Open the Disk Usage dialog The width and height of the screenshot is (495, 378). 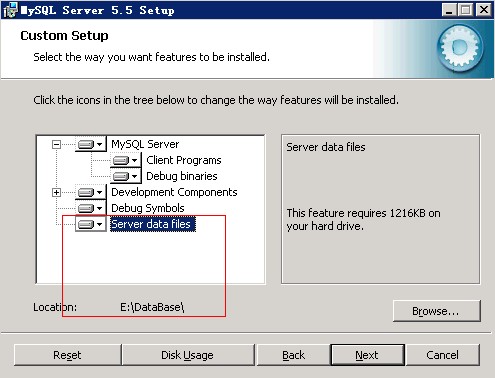point(188,355)
